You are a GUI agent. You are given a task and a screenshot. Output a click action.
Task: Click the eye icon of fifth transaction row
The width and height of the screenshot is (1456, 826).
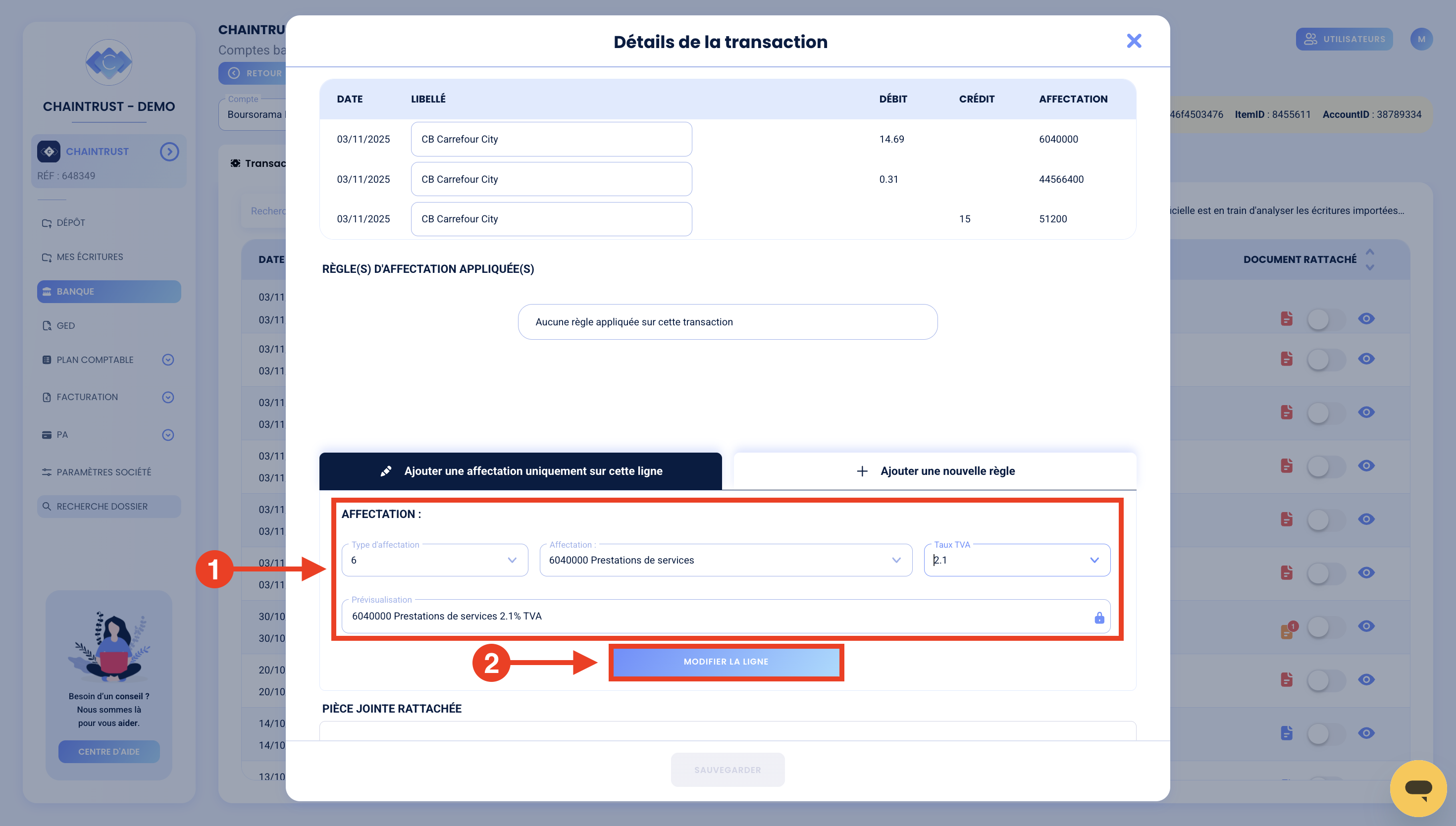tap(1366, 519)
